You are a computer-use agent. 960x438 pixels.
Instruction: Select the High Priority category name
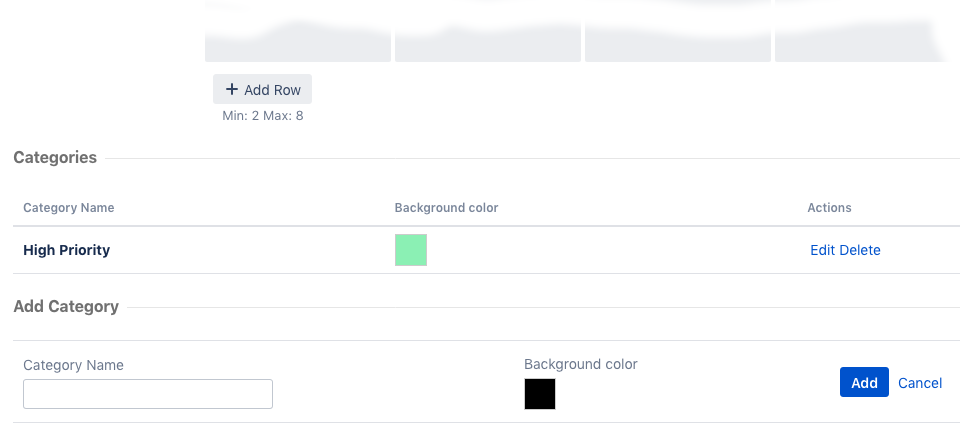point(67,250)
